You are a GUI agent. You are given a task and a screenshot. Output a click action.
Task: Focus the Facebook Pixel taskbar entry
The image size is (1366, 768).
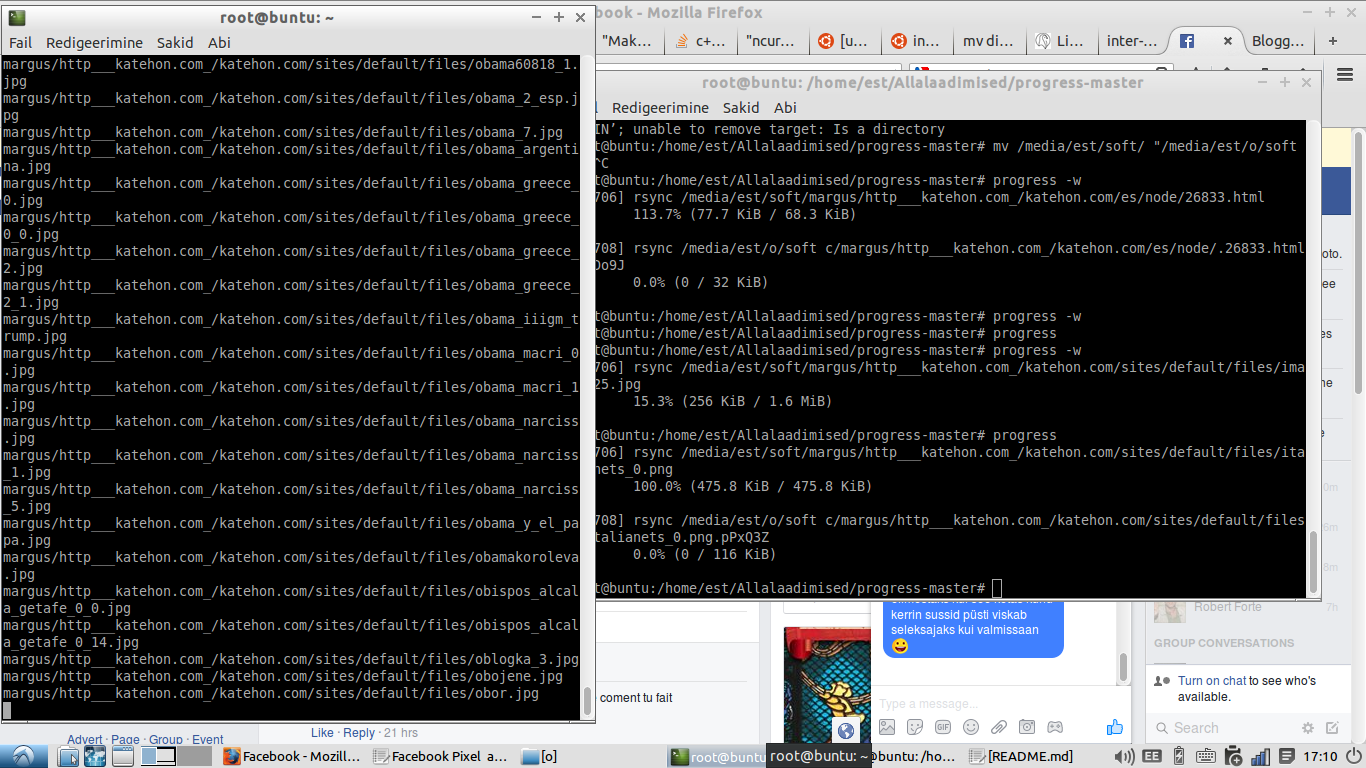coord(440,756)
